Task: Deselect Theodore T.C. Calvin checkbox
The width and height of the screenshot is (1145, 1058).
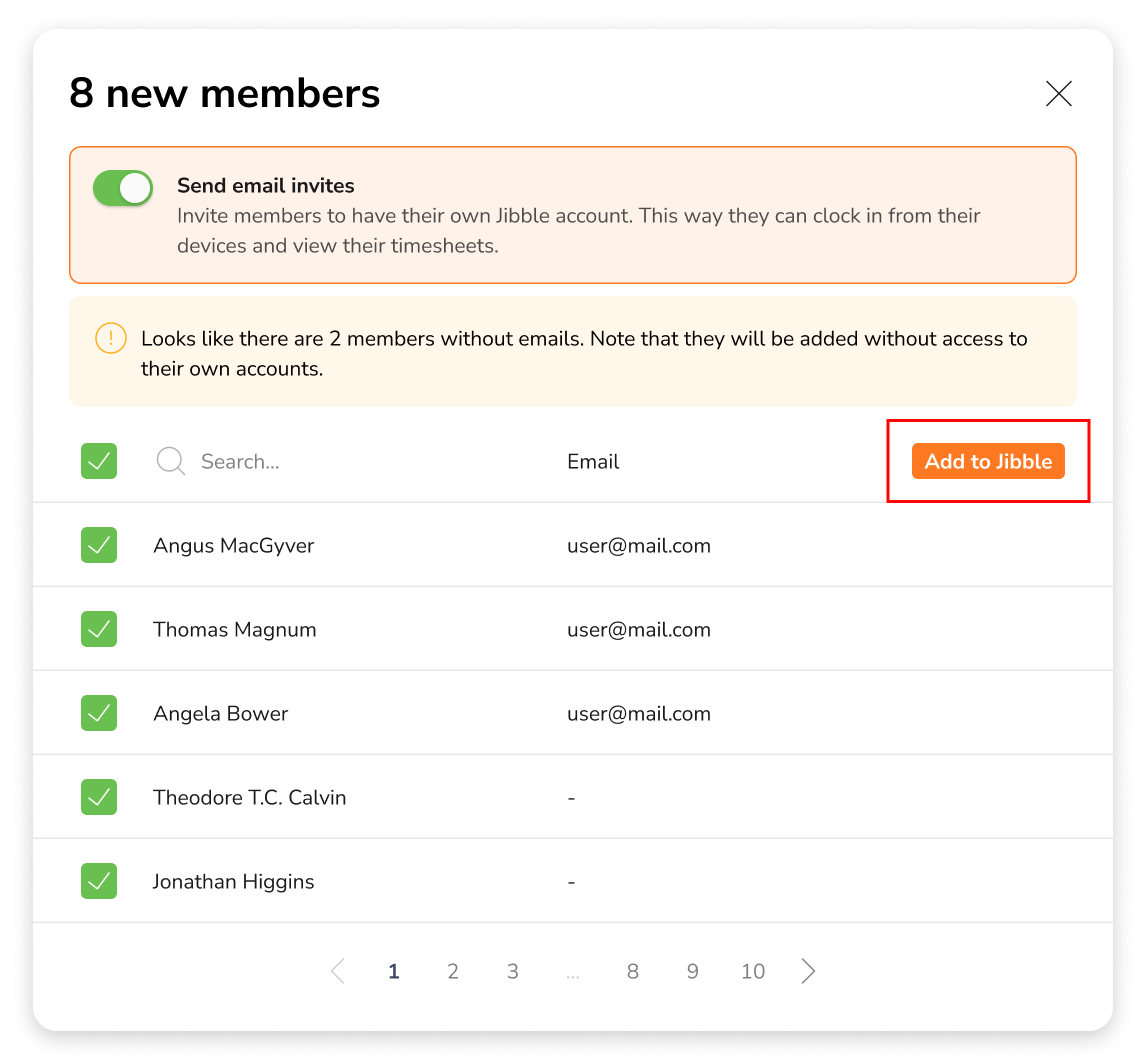Action: pyautogui.click(x=99, y=797)
